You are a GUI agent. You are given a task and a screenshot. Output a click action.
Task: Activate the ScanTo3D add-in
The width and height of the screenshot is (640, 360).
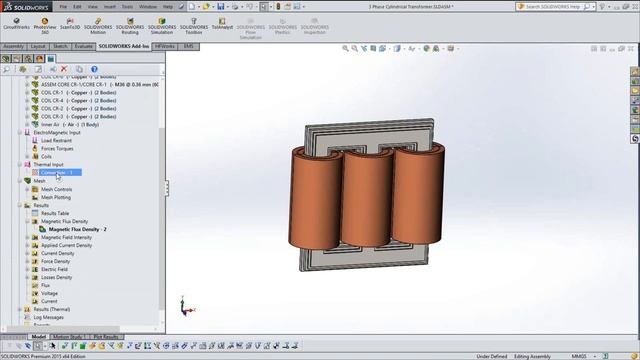70,24
